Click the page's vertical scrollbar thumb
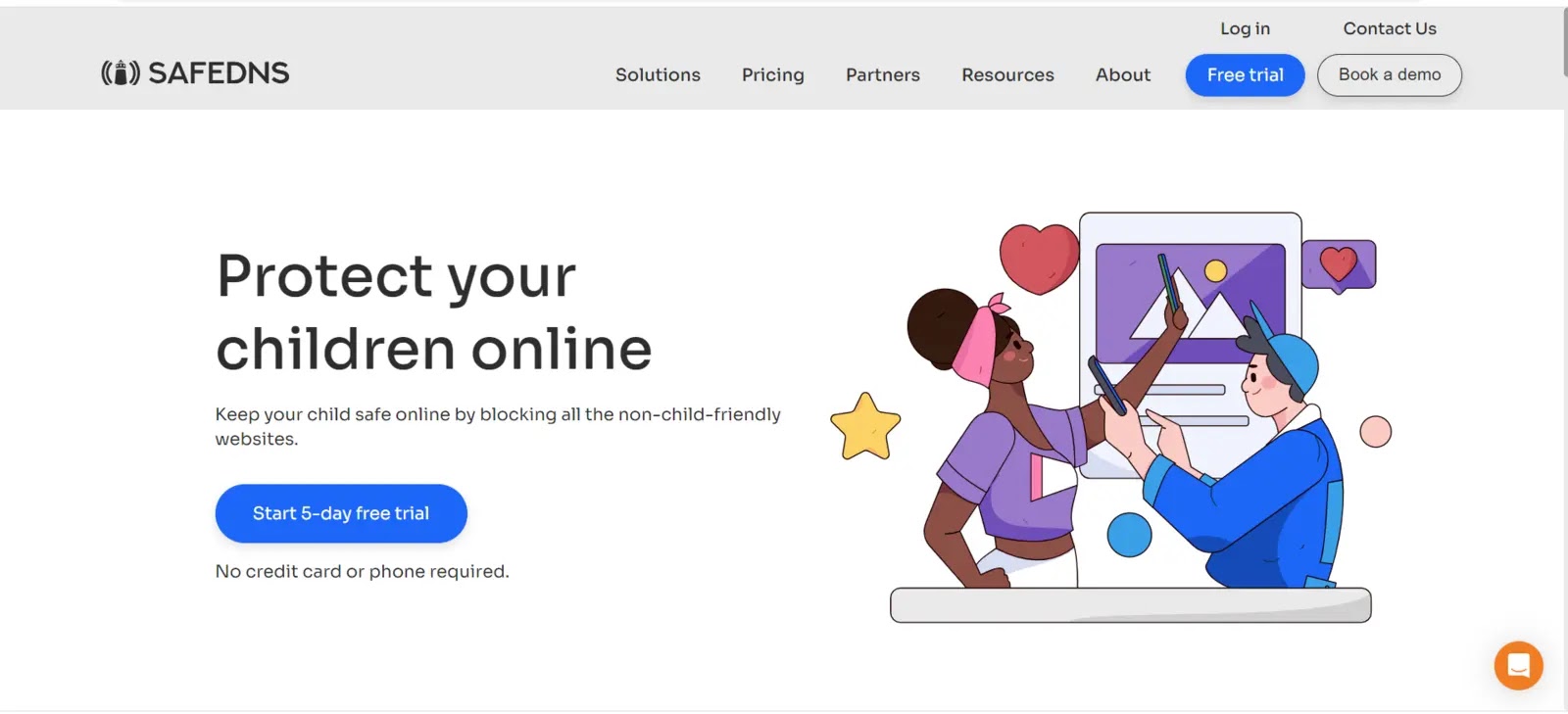Image resolution: width=1568 pixels, height=714 pixels. coord(1563,41)
